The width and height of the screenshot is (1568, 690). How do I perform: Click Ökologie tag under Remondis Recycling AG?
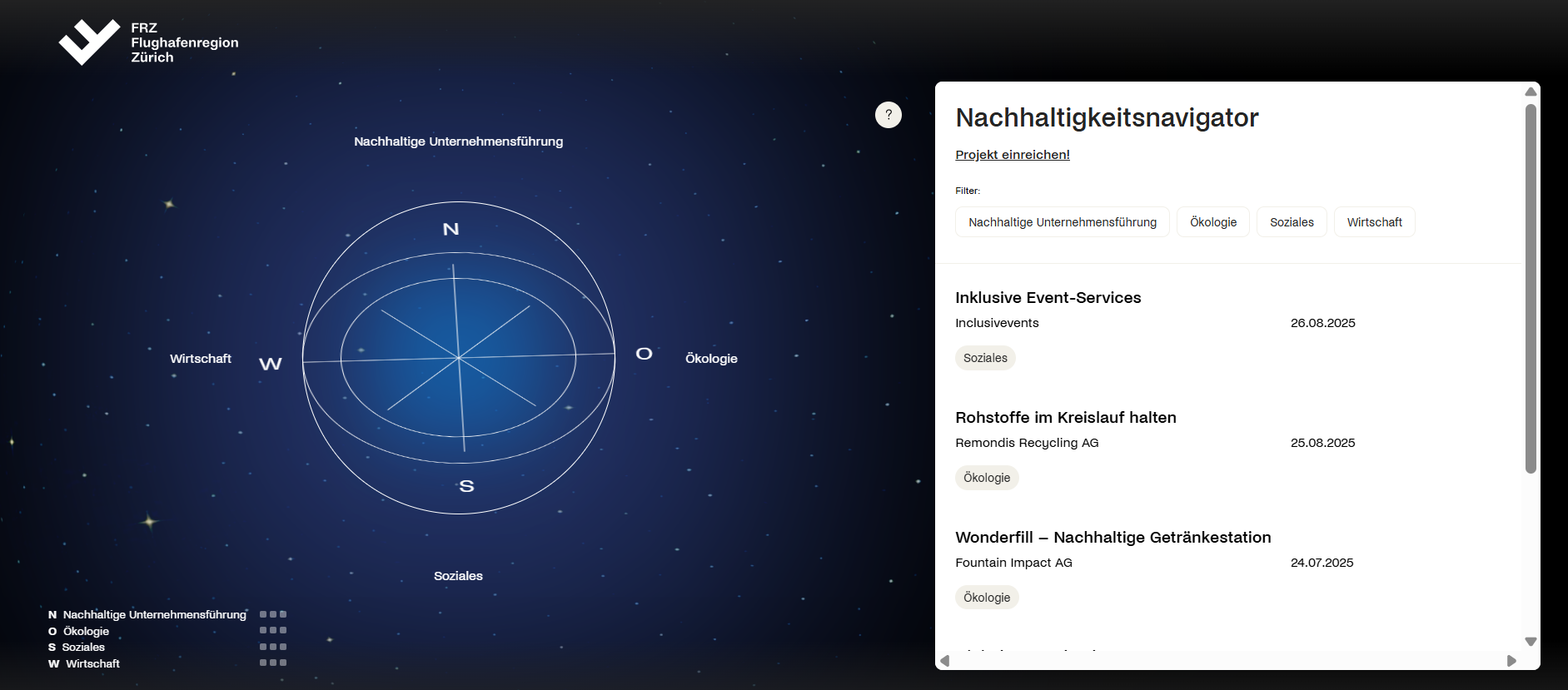click(x=987, y=478)
